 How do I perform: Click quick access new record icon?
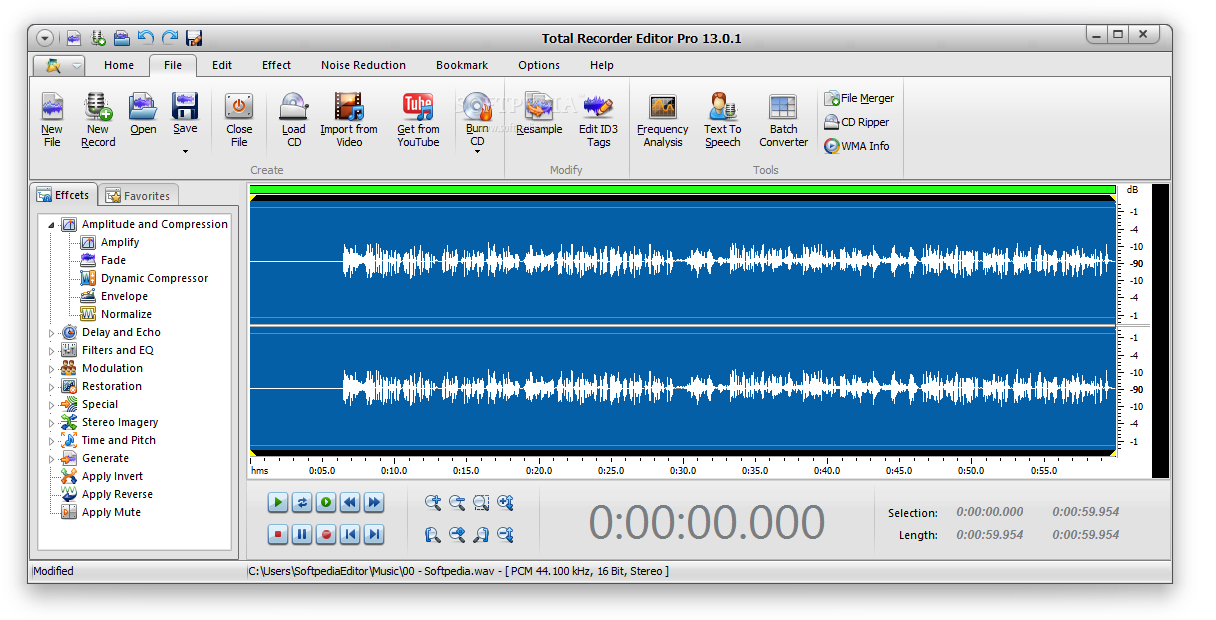tap(98, 38)
